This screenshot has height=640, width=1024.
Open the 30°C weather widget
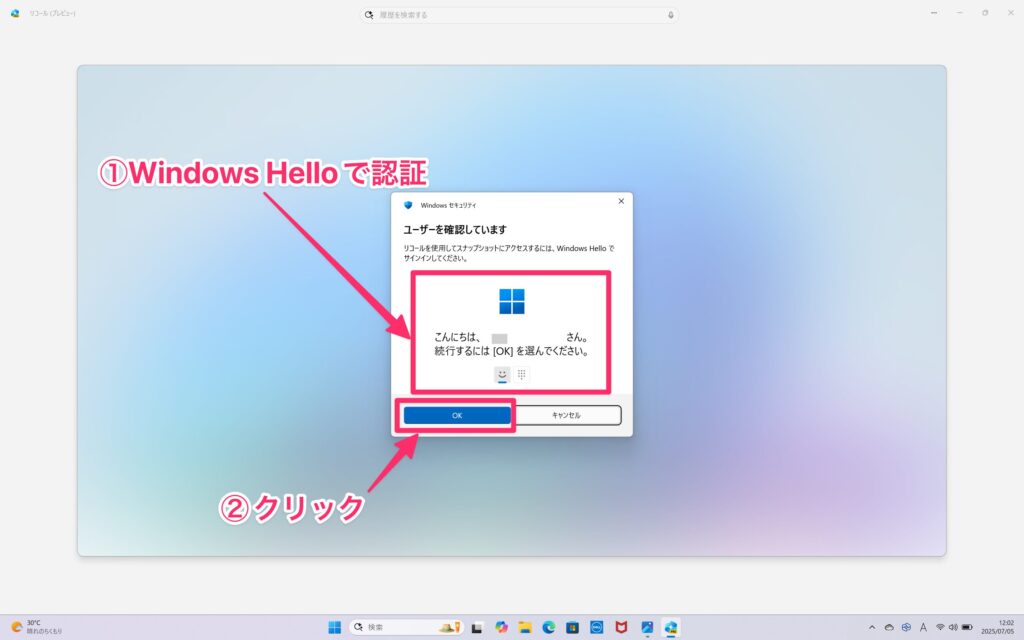(37, 628)
